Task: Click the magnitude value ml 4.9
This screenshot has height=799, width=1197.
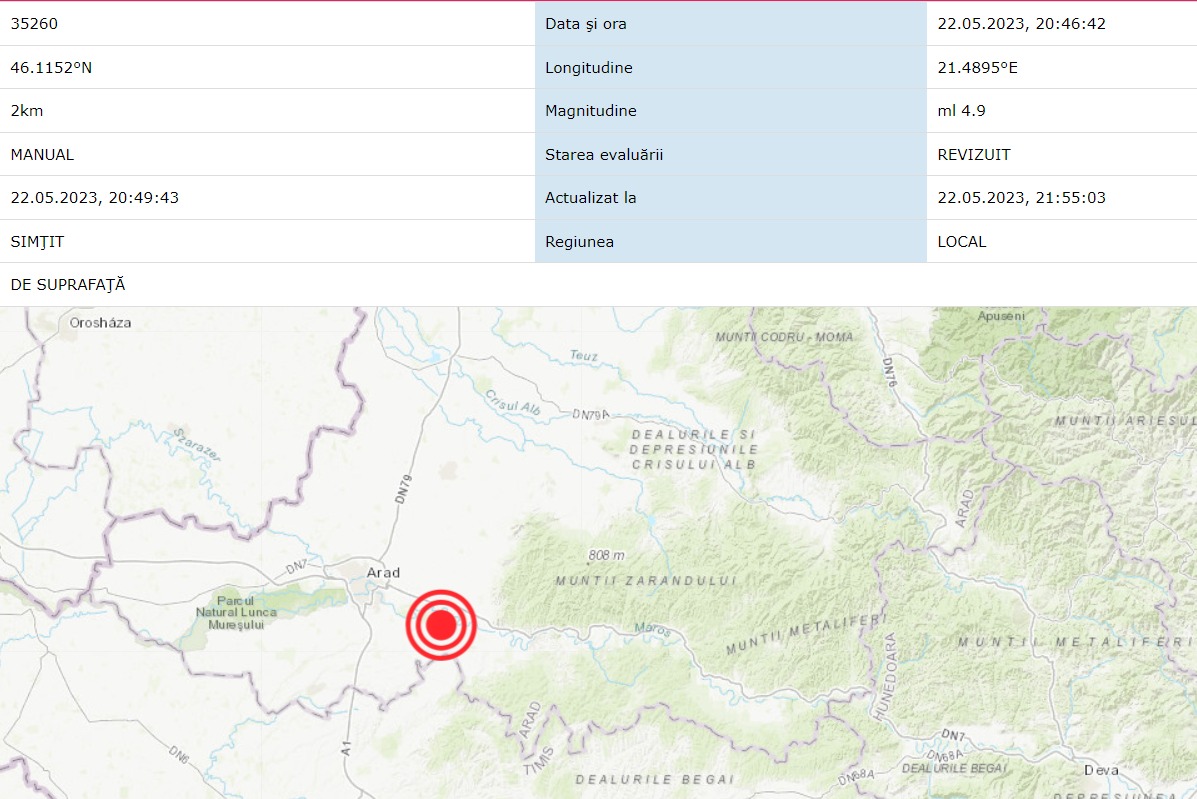Action: [961, 111]
